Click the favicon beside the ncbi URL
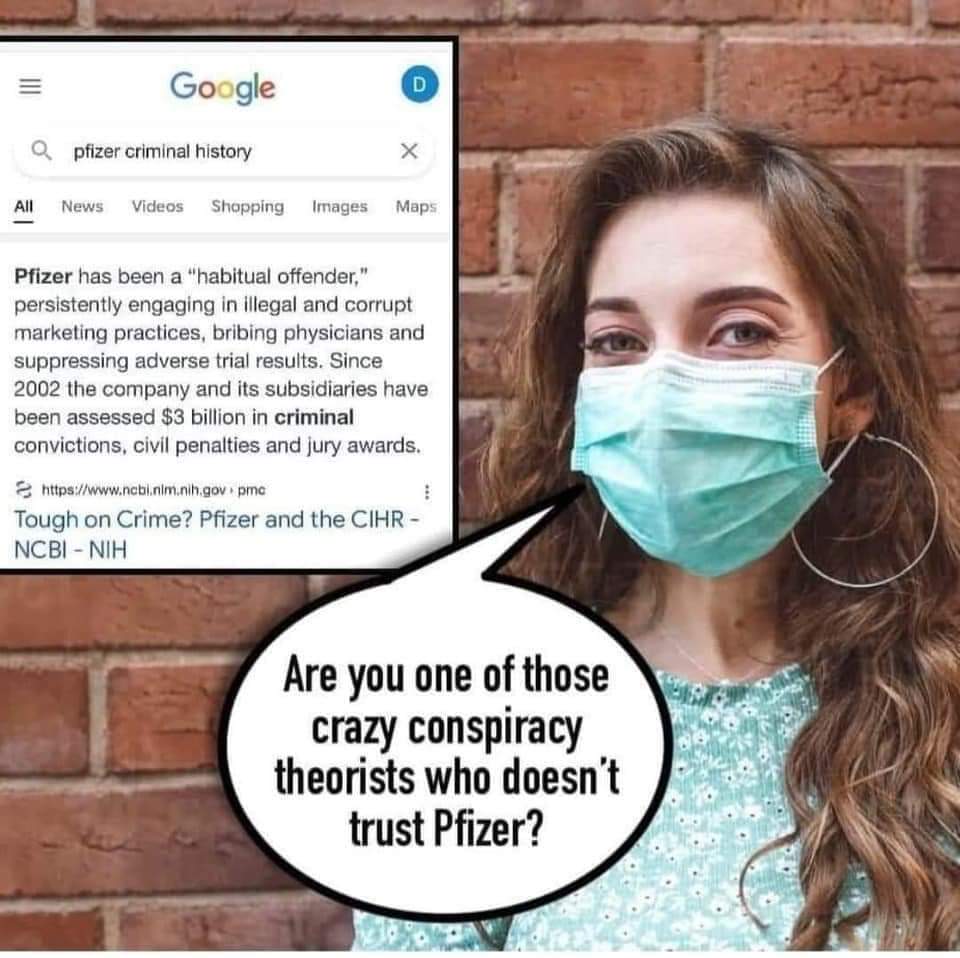 coord(23,490)
